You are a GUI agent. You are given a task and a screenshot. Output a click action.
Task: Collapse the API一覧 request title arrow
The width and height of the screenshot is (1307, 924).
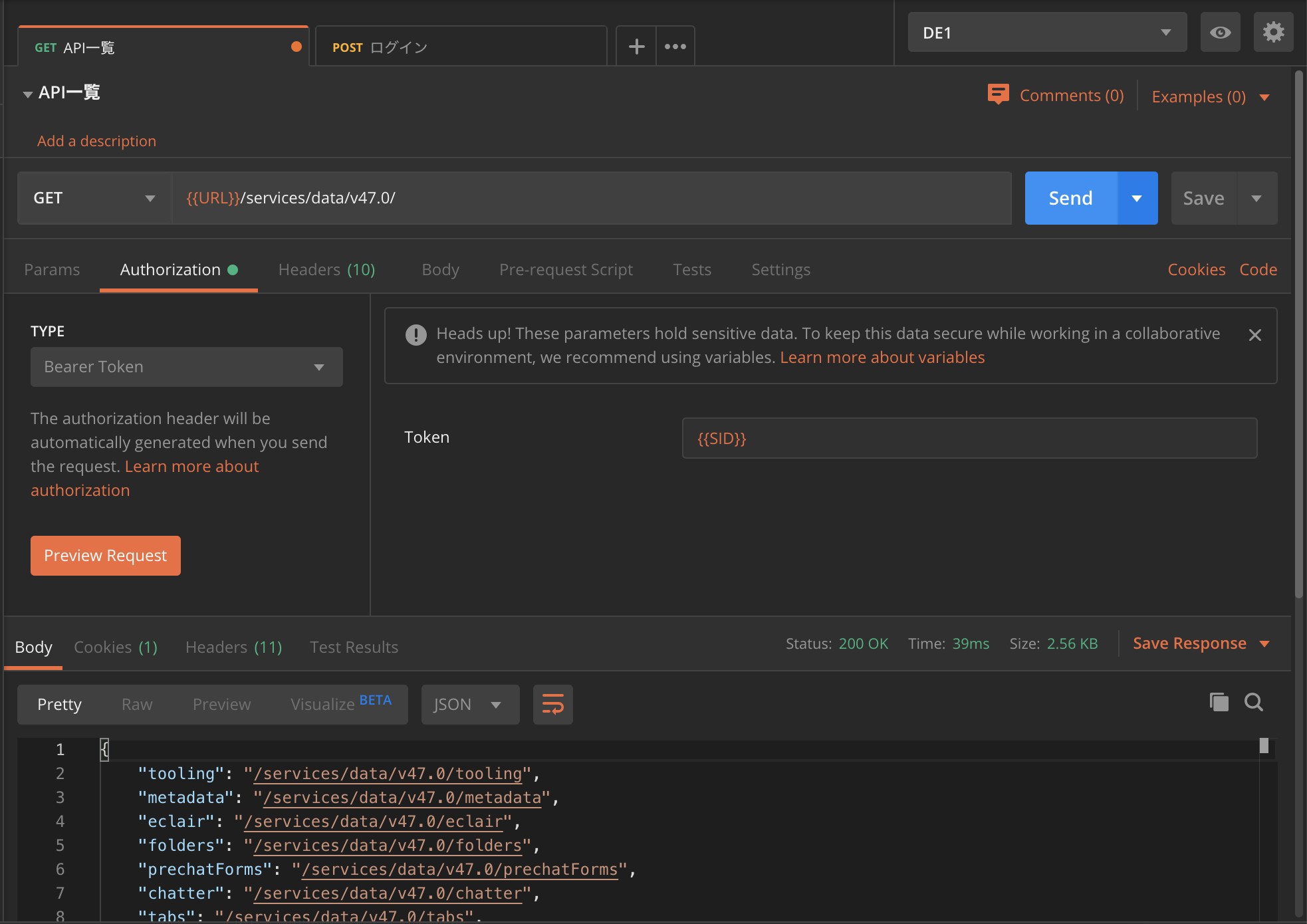[x=28, y=94]
